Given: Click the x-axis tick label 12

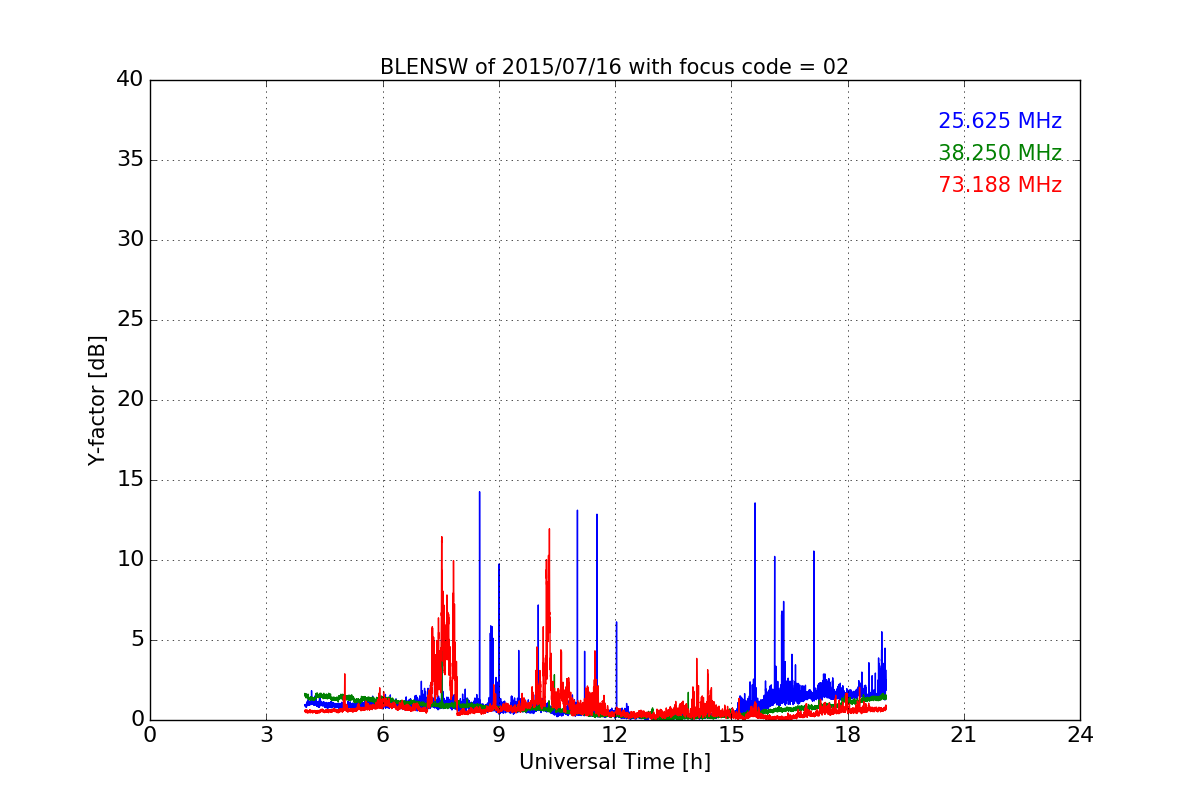Looking at the screenshot, I should pos(615,734).
